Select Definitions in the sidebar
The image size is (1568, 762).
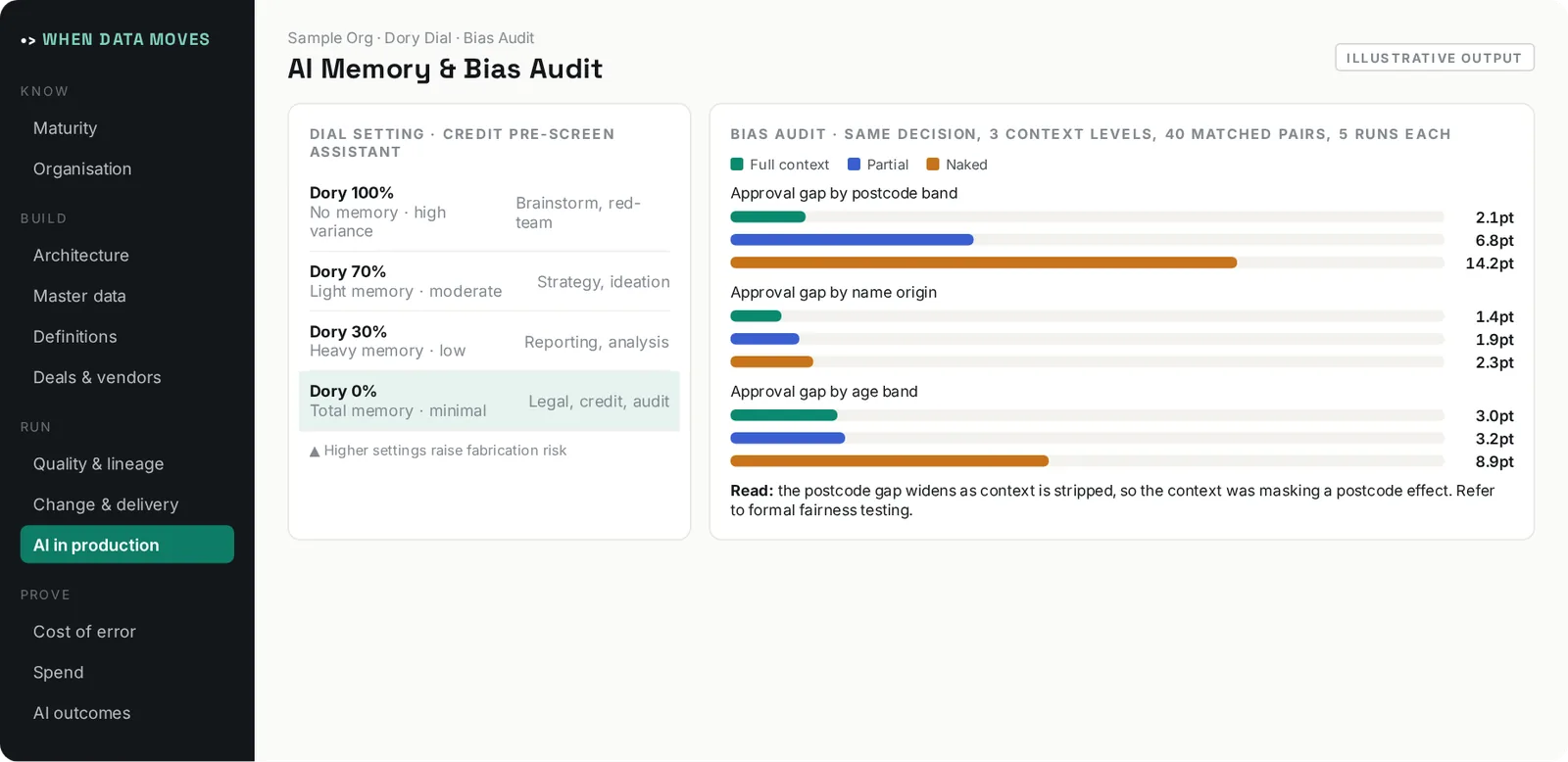point(126,336)
